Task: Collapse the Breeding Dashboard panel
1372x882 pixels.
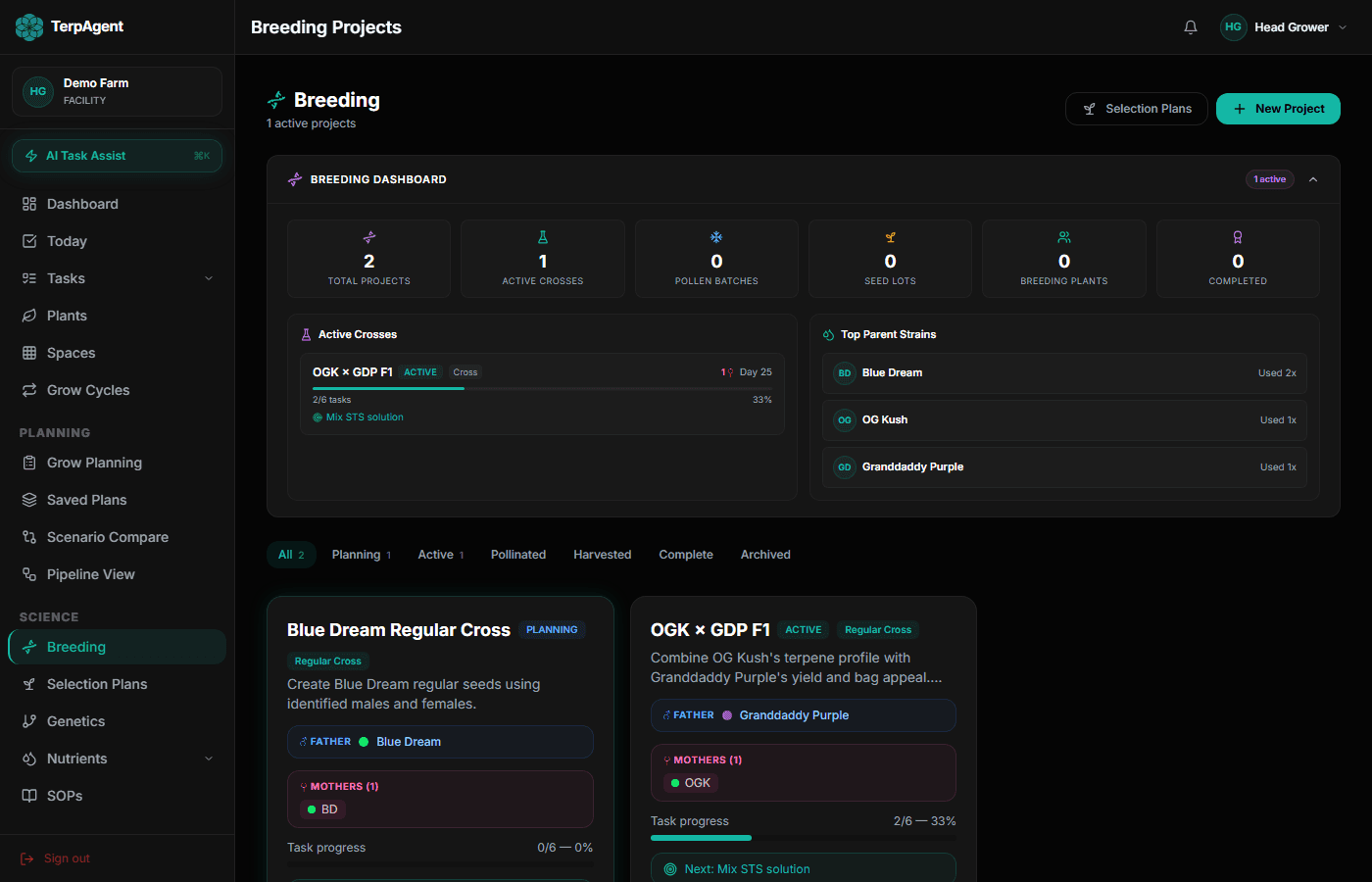Action: 1313,179
